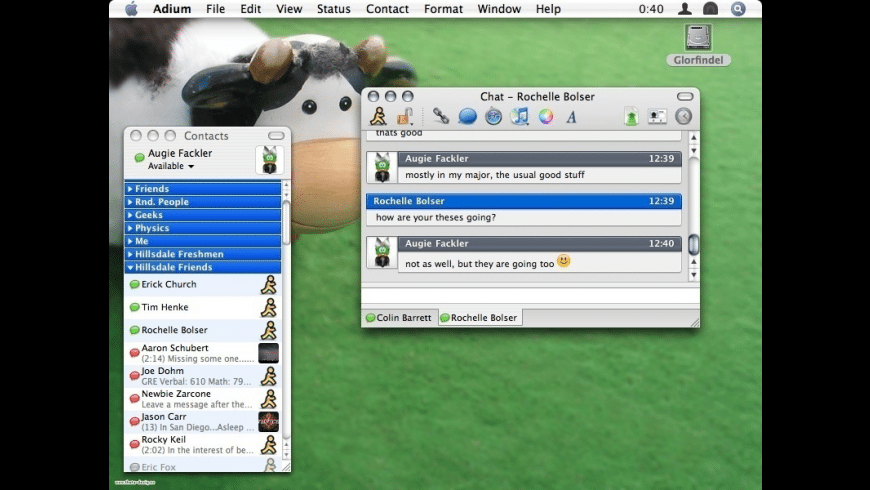Screen dimensions: 870x490
Task: Select contact Newbie Zarcone
Action: 203,398
